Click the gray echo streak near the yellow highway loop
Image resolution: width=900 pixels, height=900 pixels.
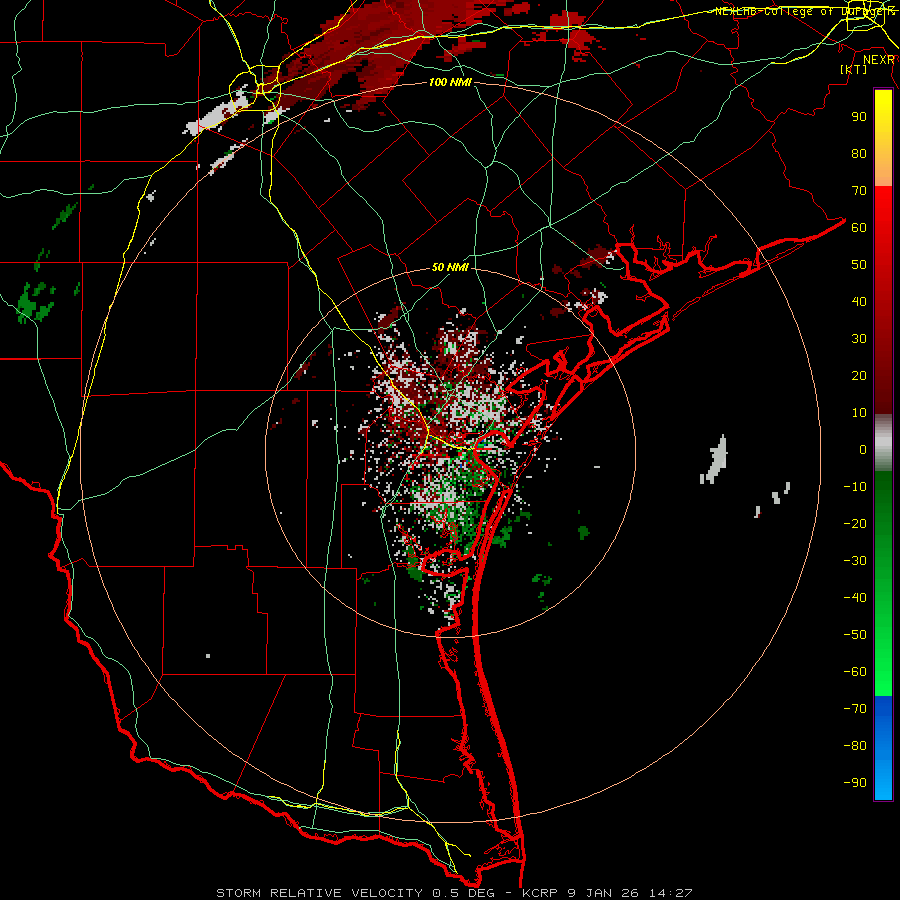[x=218, y=114]
